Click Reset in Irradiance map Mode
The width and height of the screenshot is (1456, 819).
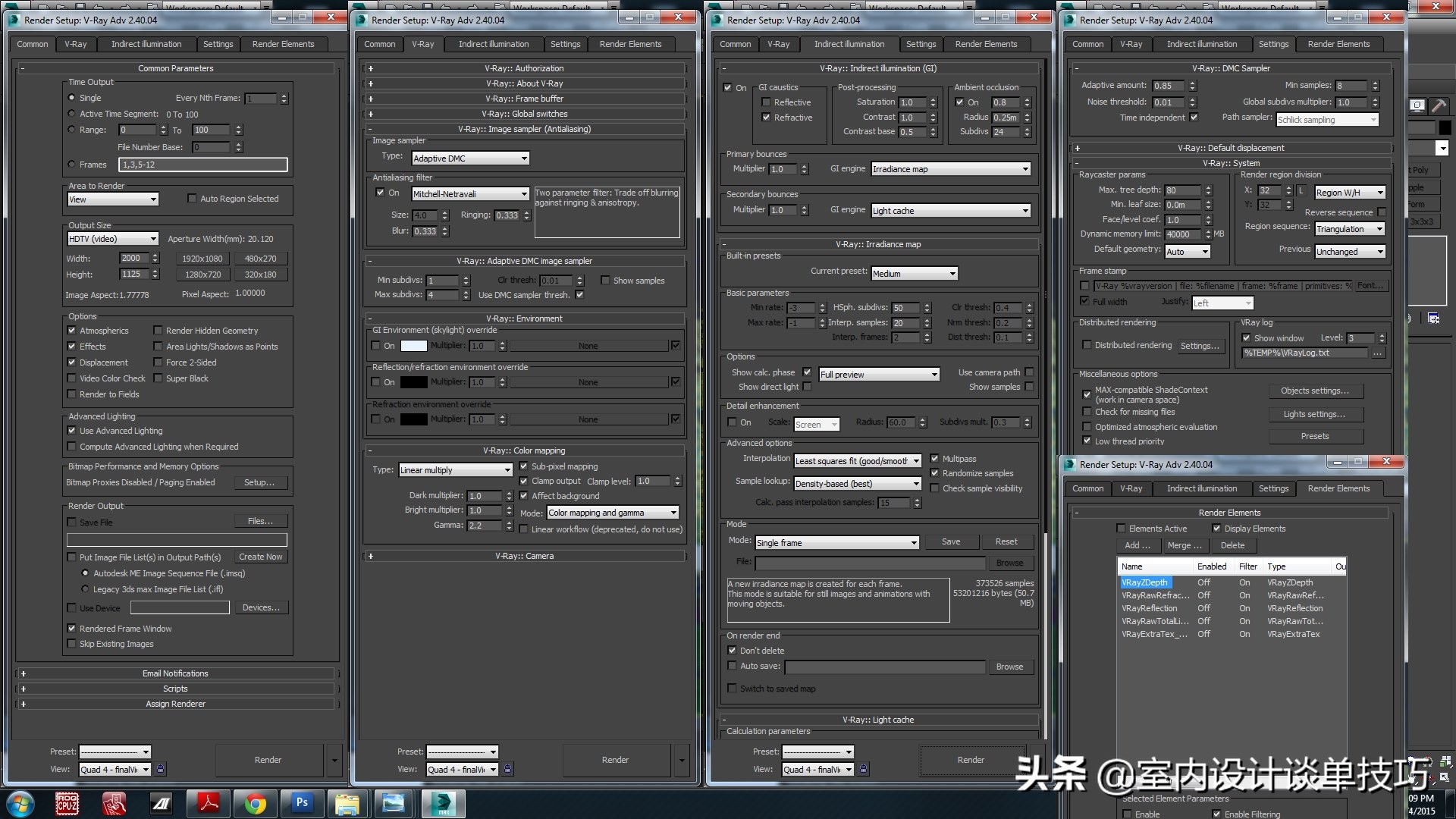[1006, 541]
